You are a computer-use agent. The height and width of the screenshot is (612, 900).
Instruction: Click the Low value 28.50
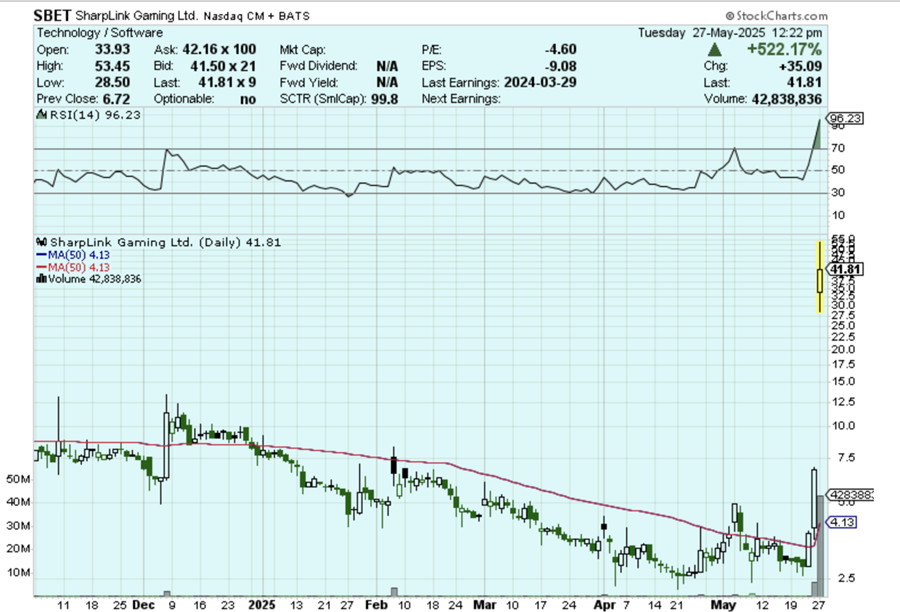(x=112, y=82)
